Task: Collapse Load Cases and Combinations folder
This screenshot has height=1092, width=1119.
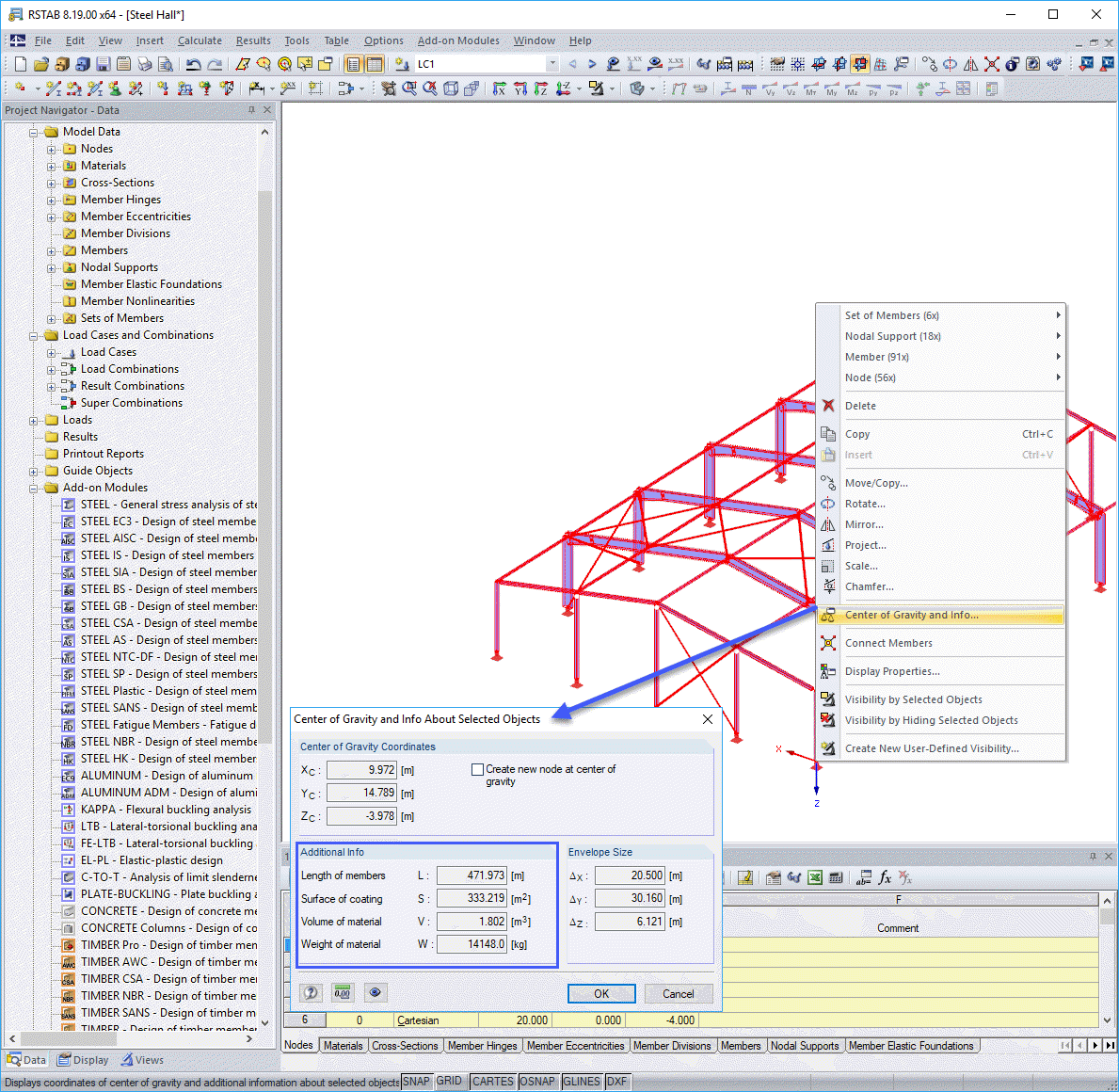Action: click(x=34, y=335)
